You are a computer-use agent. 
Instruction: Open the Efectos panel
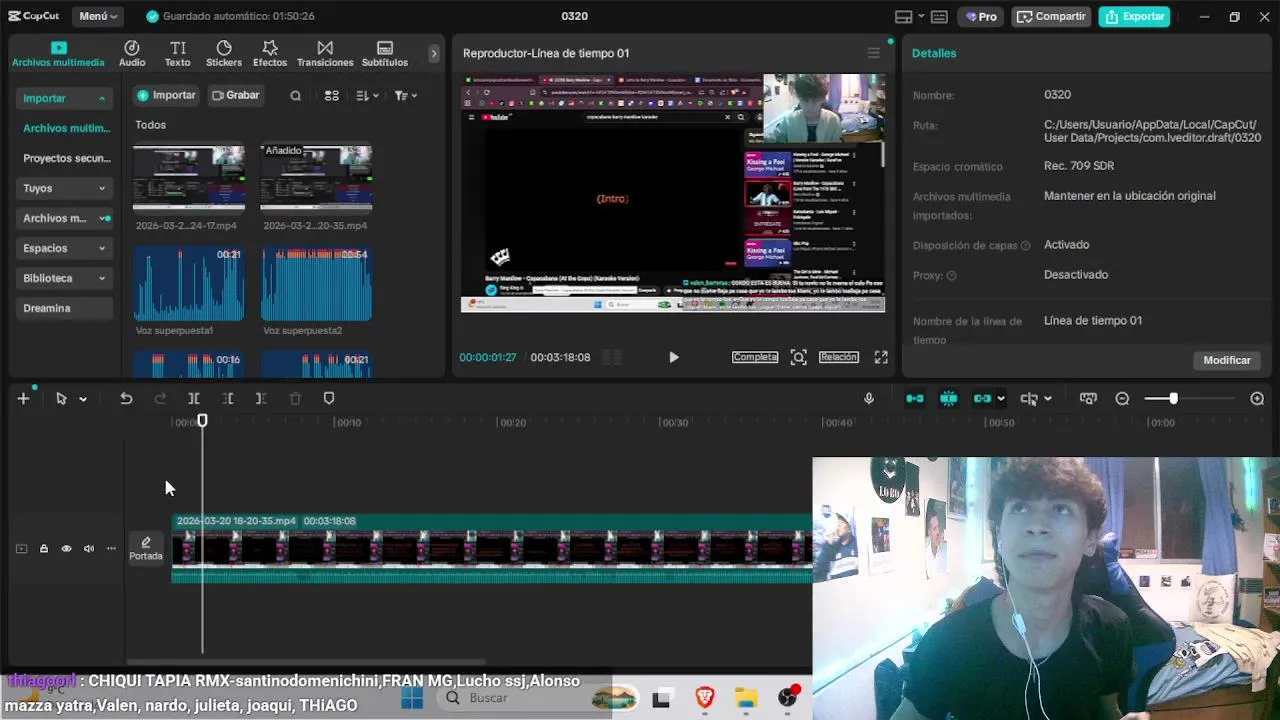click(x=270, y=54)
